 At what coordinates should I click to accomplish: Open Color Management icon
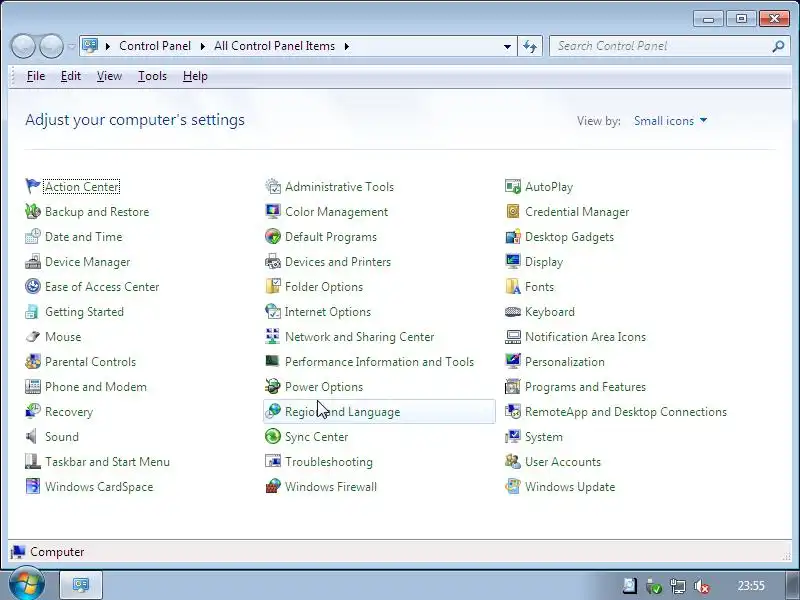click(273, 211)
